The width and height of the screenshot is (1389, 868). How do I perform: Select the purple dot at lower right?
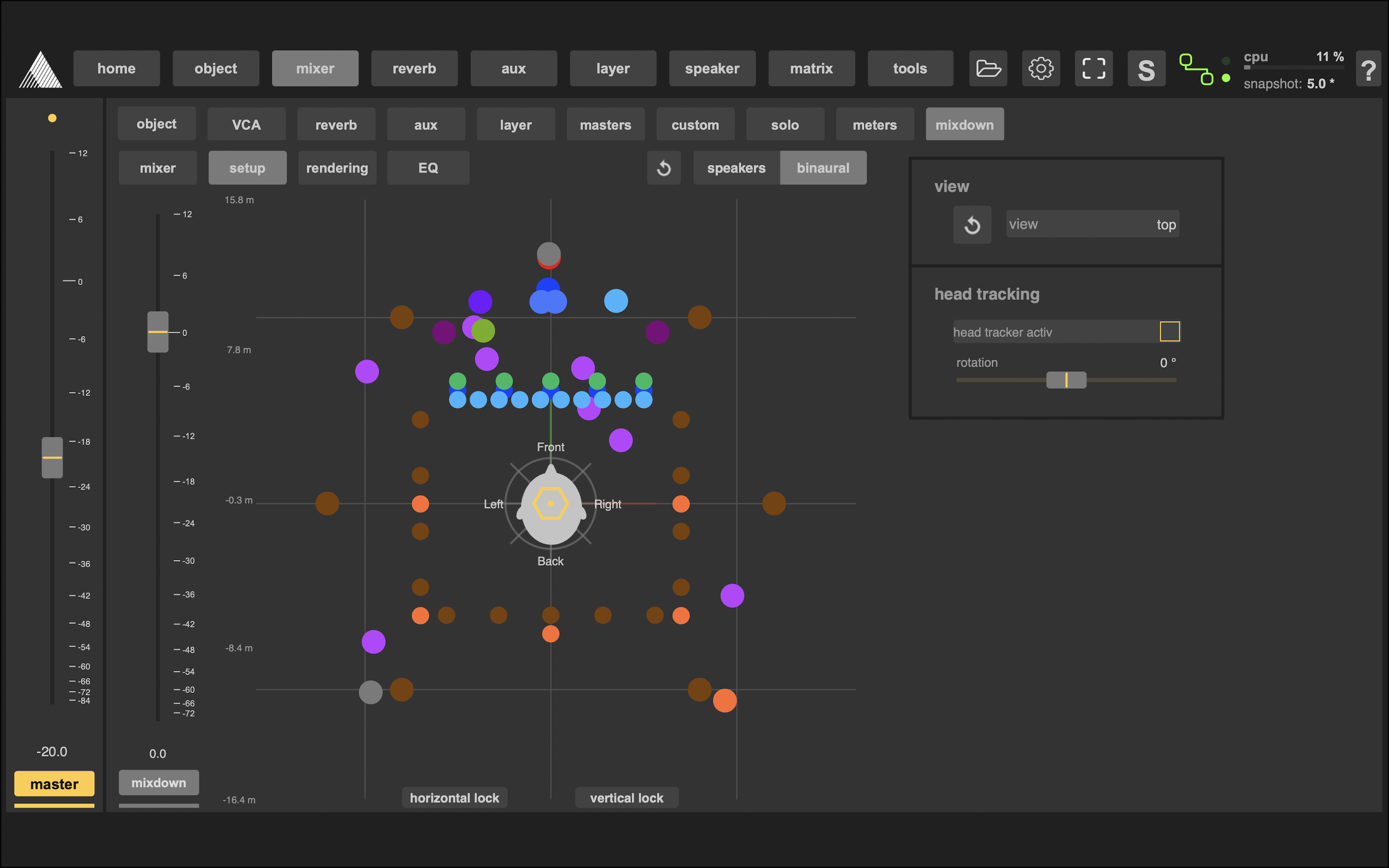(x=733, y=596)
